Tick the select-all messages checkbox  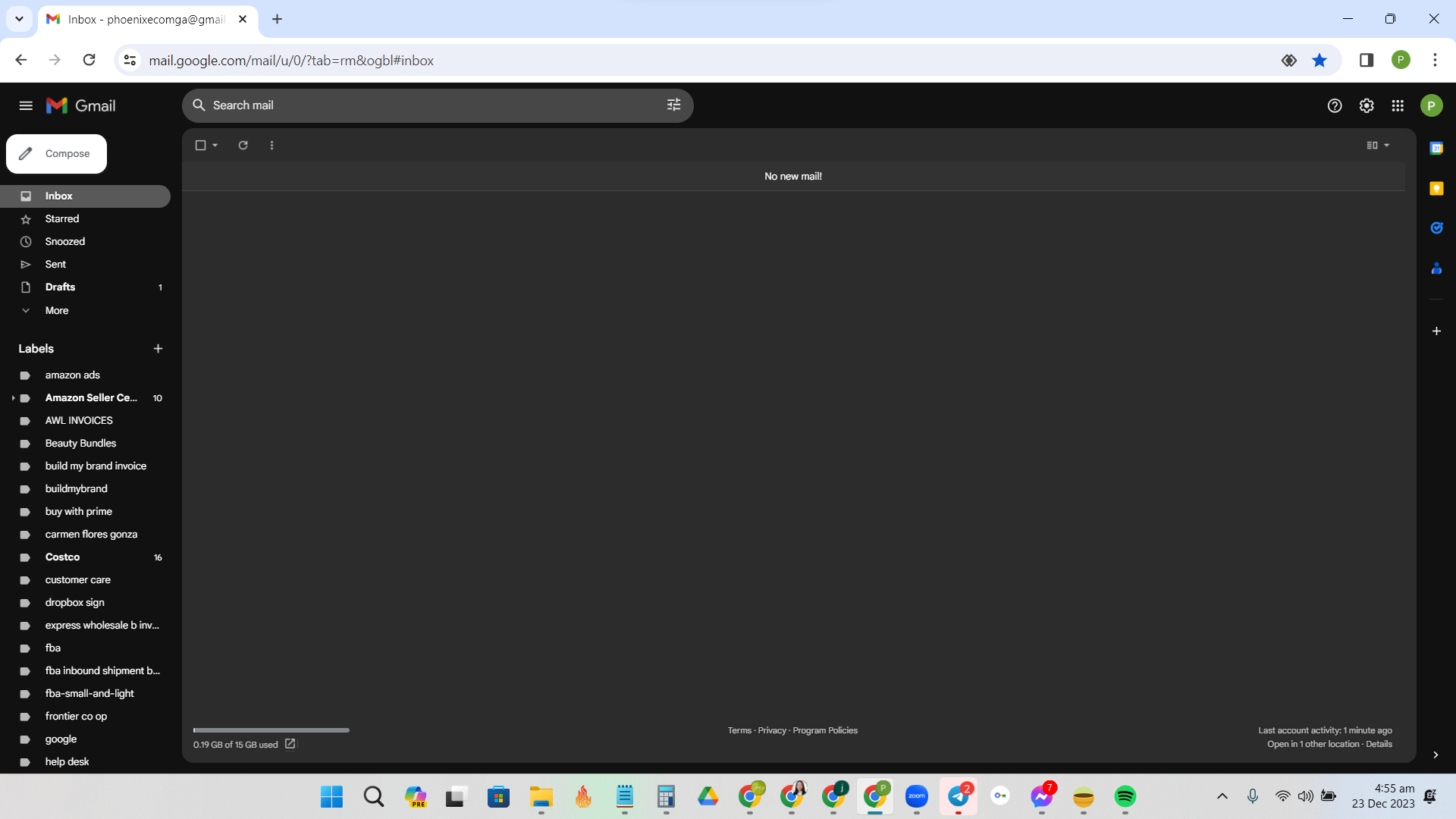click(x=200, y=146)
